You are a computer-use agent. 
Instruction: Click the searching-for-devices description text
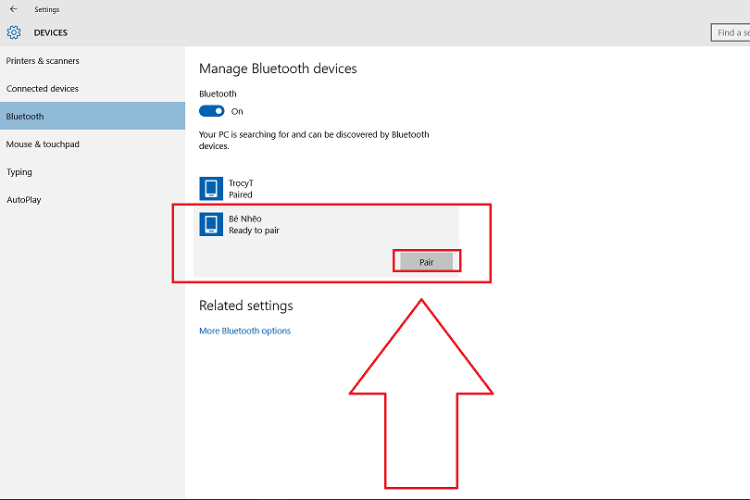[x=314, y=140]
